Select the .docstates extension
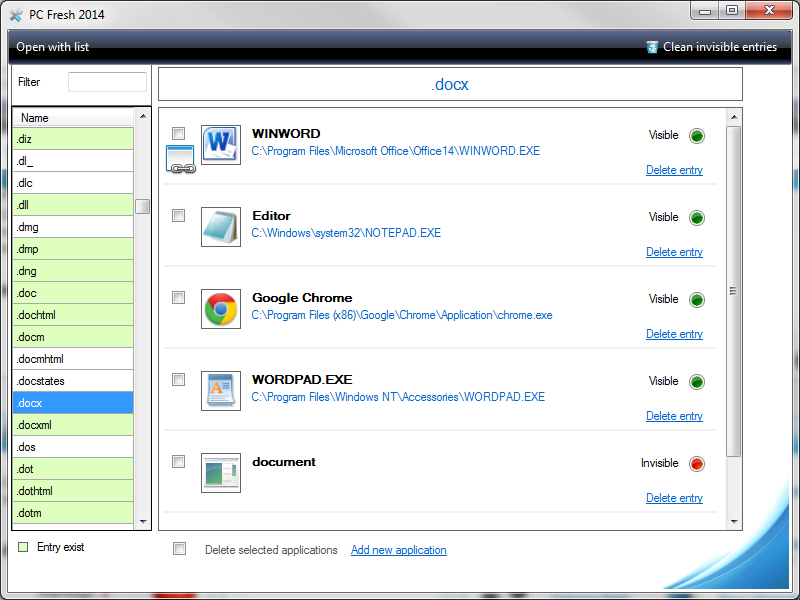 click(73, 381)
